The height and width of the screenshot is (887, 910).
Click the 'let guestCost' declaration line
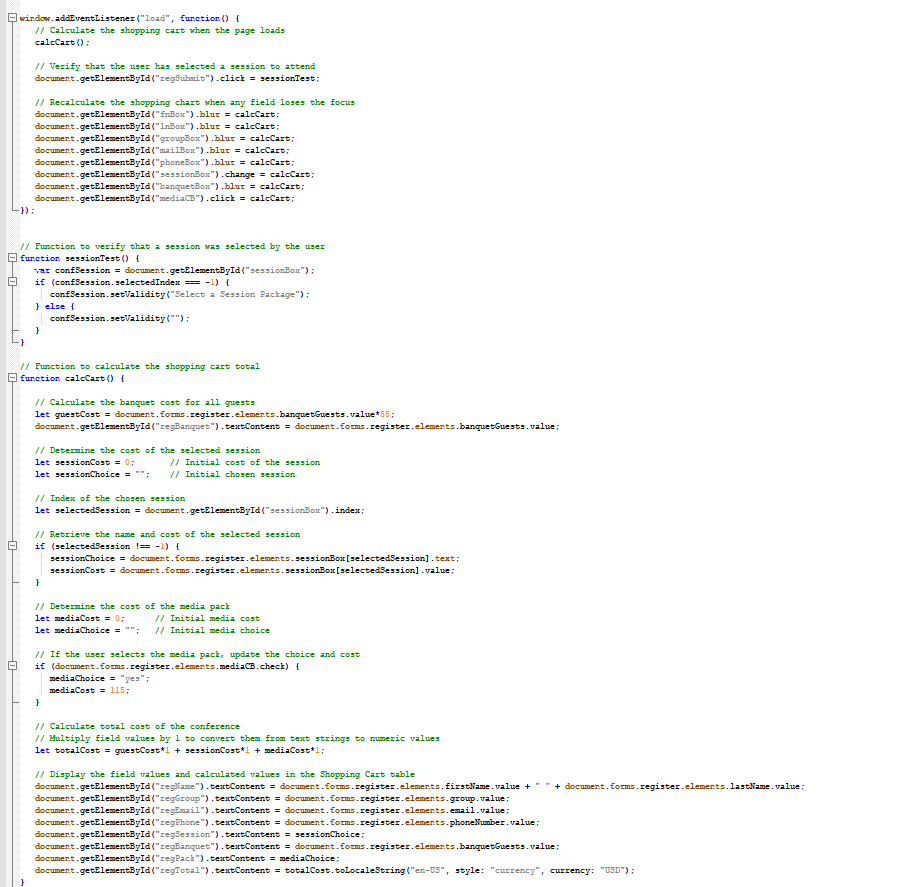(x=215, y=414)
